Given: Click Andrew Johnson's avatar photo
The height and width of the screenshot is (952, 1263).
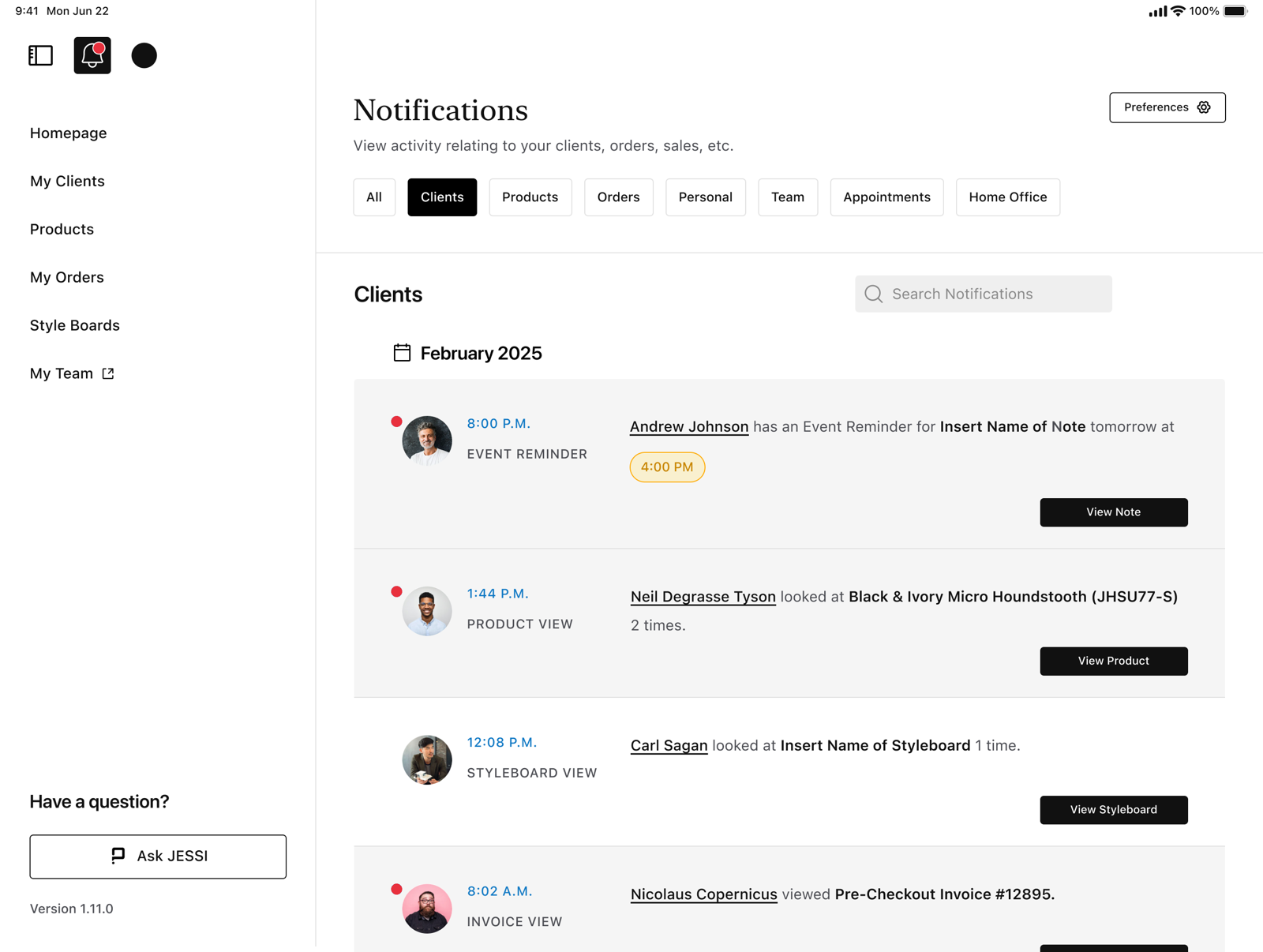Looking at the screenshot, I should pyautogui.click(x=427, y=440).
